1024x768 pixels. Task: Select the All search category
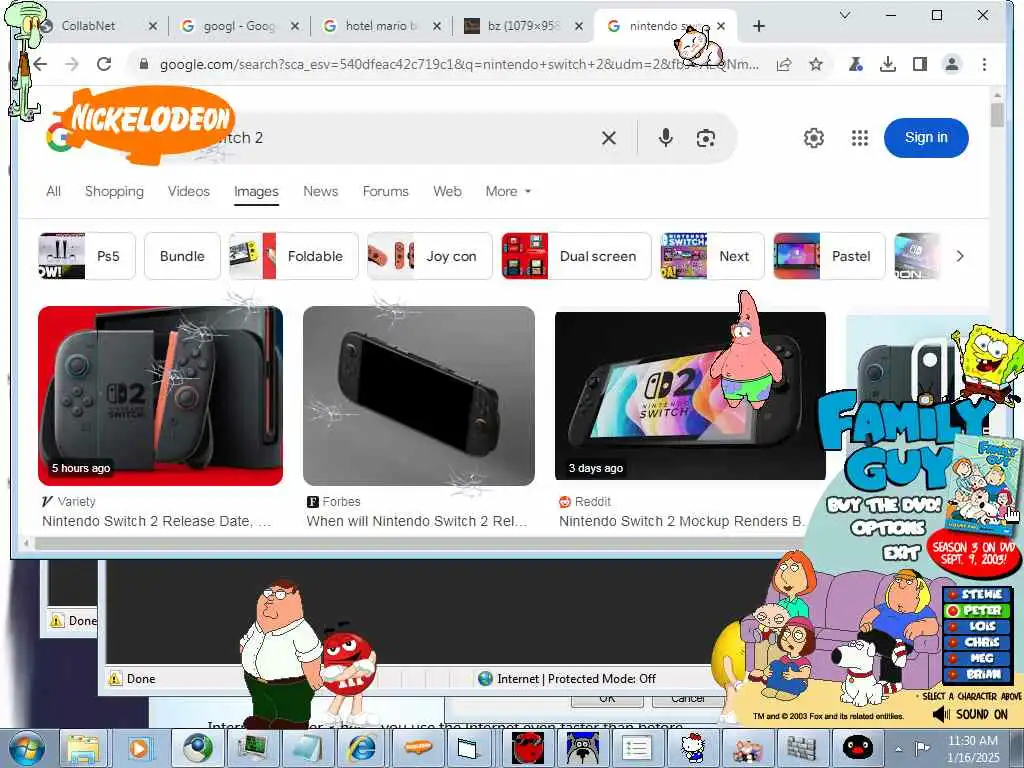point(54,191)
